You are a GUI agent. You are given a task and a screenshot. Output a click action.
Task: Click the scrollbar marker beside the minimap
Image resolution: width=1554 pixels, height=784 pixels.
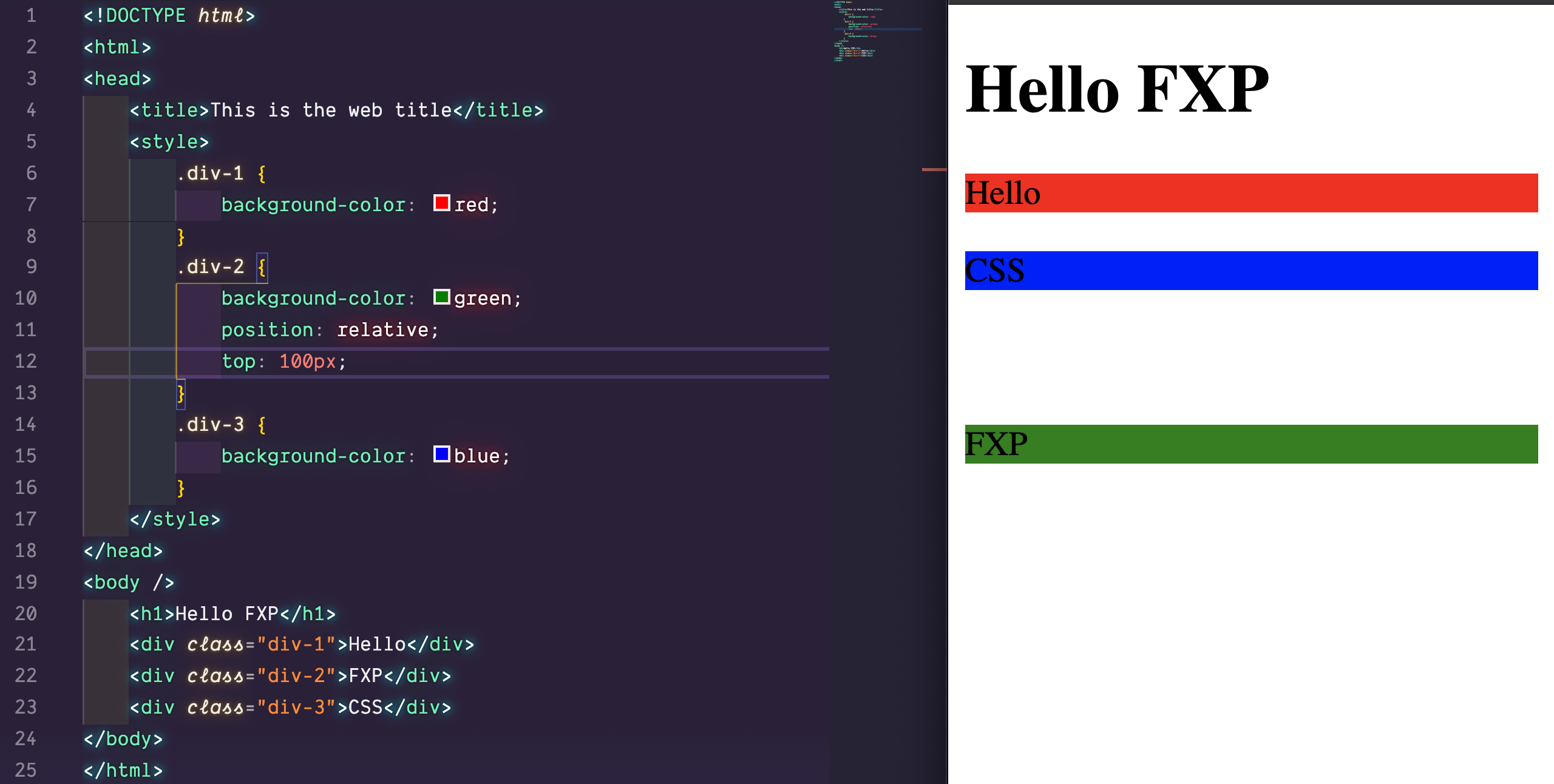pyautogui.click(x=934, y=169)
